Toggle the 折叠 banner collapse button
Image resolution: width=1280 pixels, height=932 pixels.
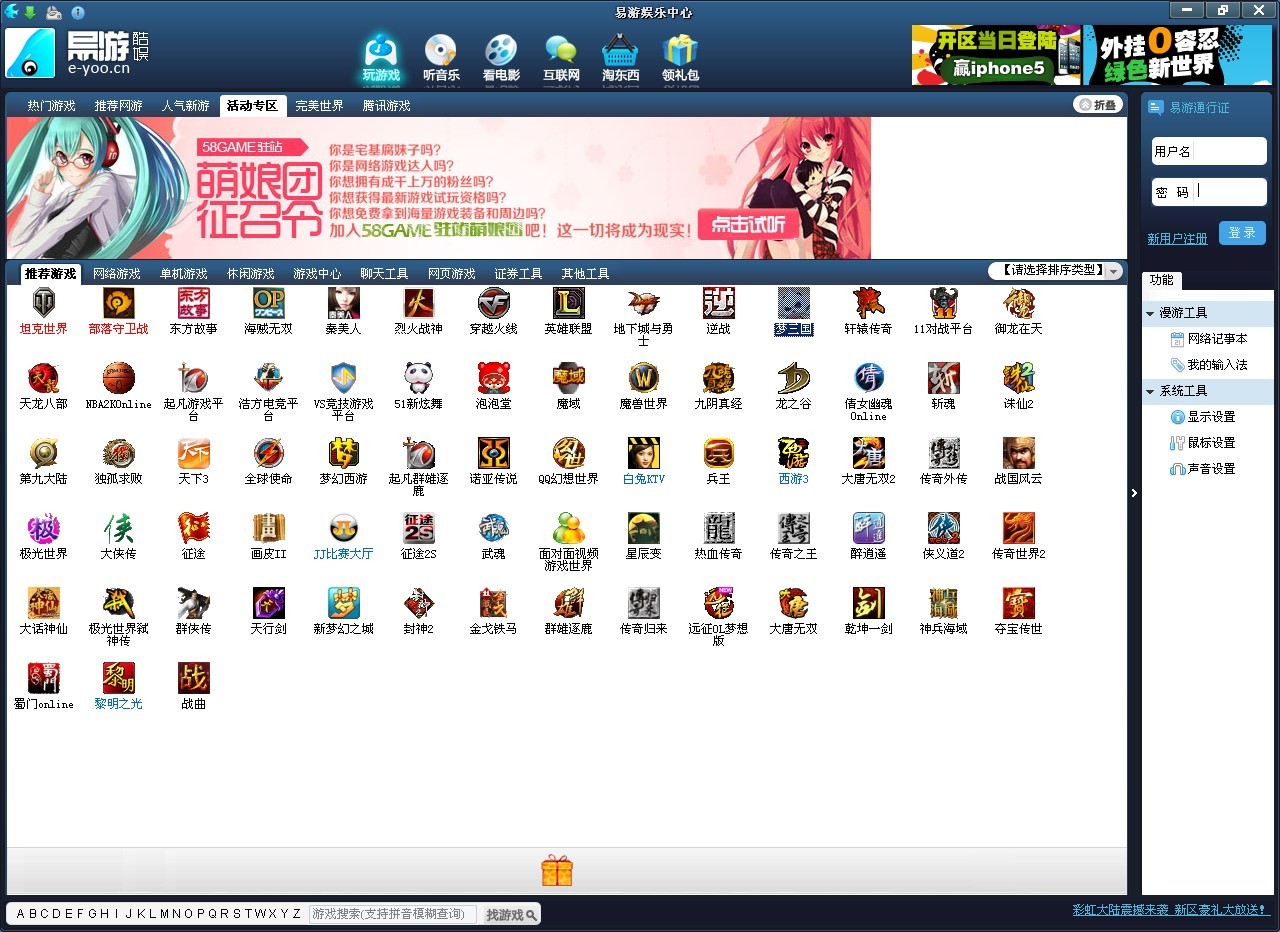click(1098, 105)
